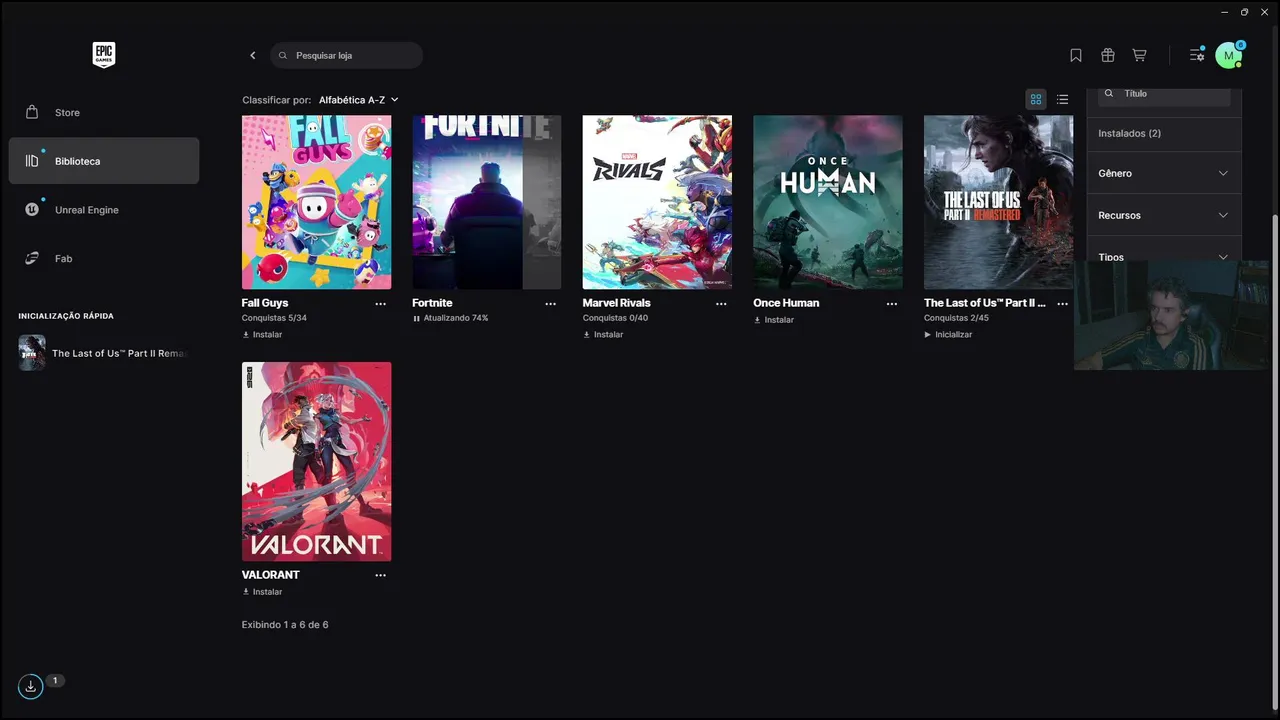Click Conquistas 2/45 under The Last of Us

956,318
